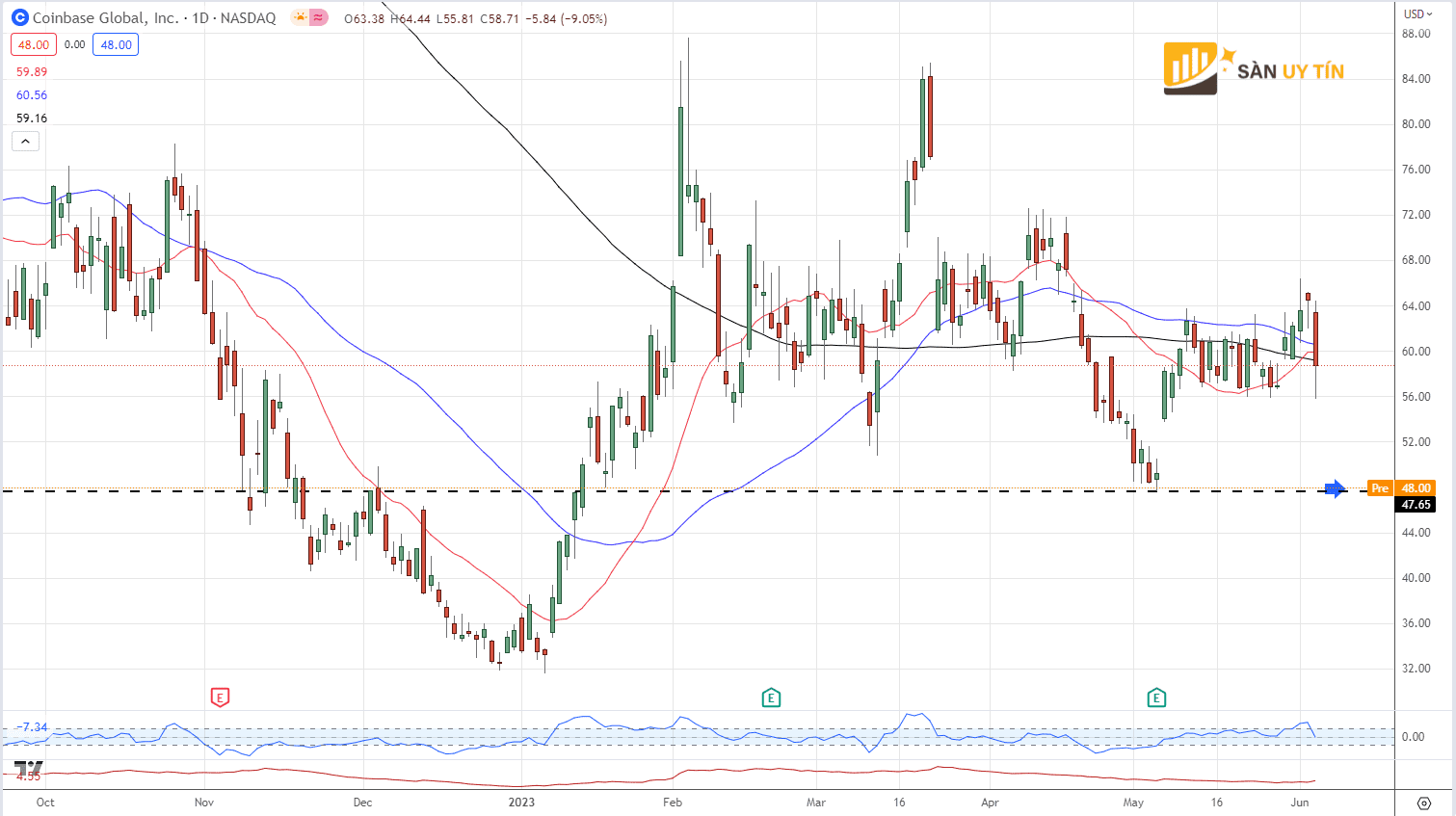Click the TradingView logo at bottom-left

(28, 768)
